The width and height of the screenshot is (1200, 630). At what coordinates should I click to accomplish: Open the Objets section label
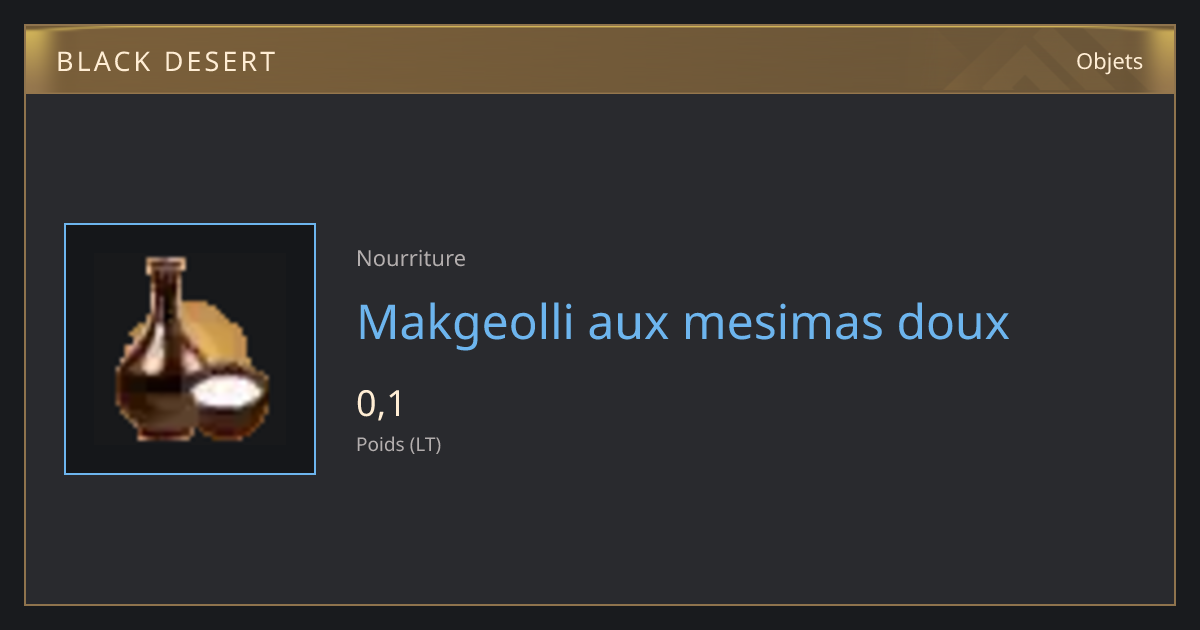click(1109, 61)
